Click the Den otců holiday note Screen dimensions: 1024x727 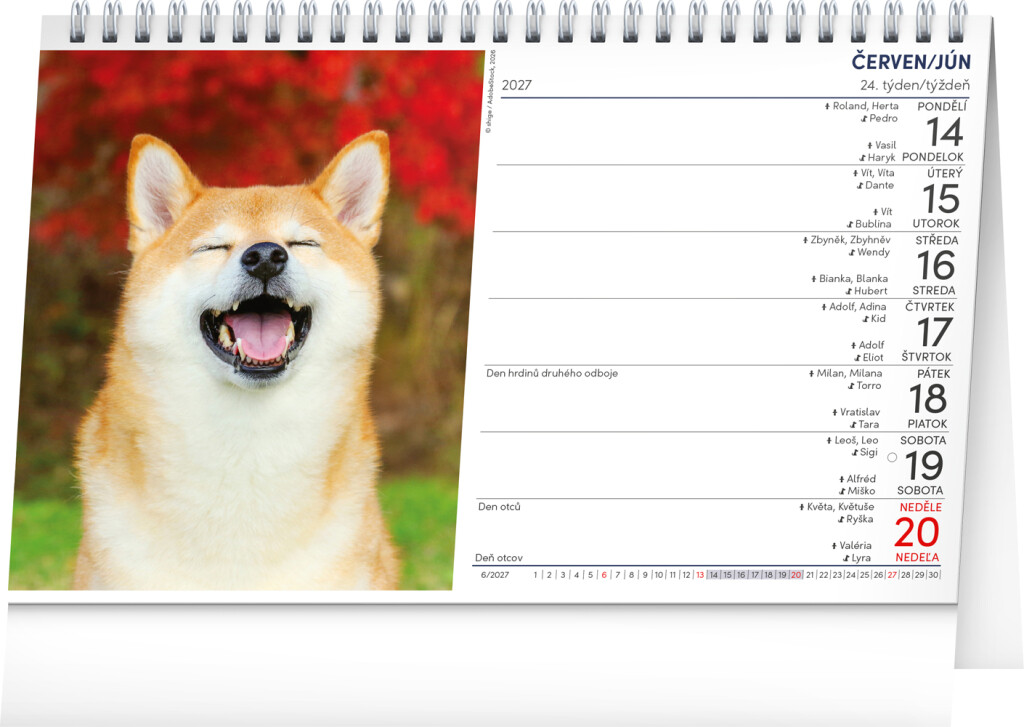tap(500, 507)
